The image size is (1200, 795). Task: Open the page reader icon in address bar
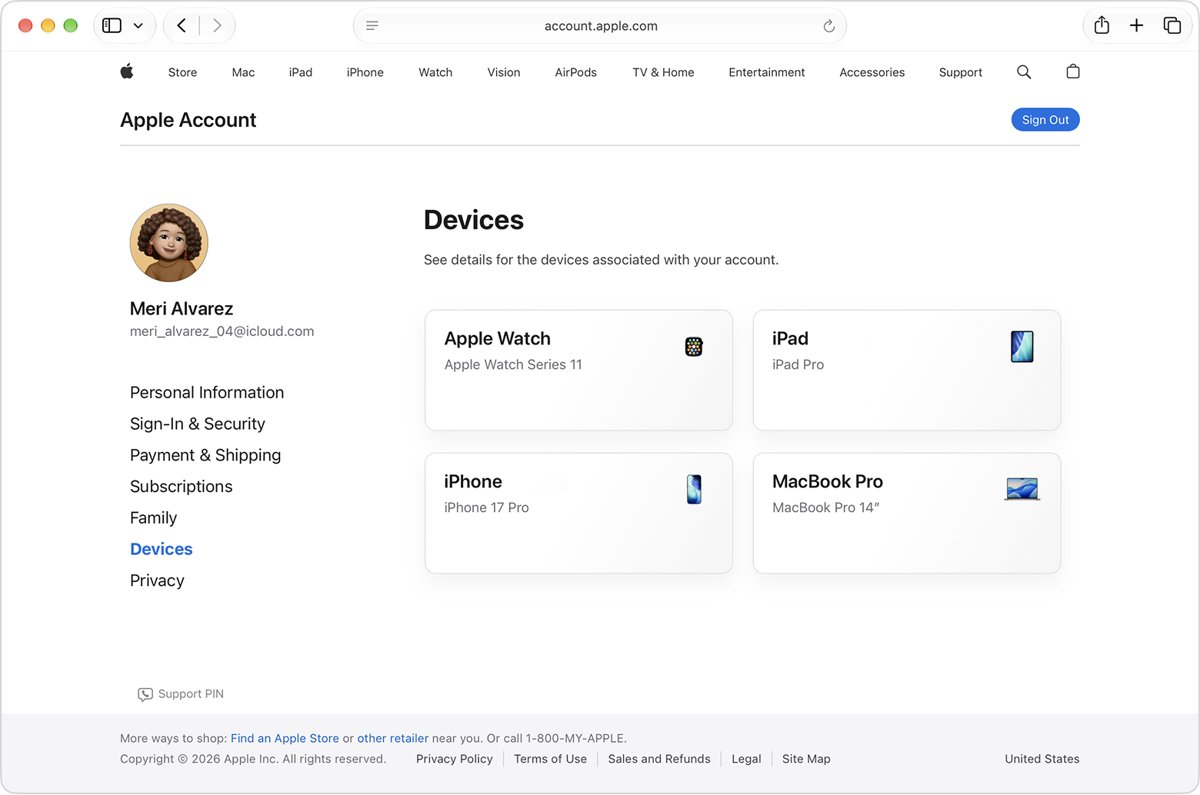pyautogui.click(x=372, y=26)
